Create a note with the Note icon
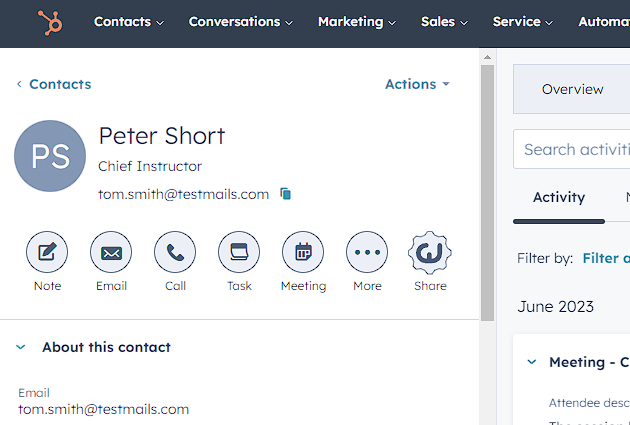Screen dimensions: 630x425 [x=47, y=253]
